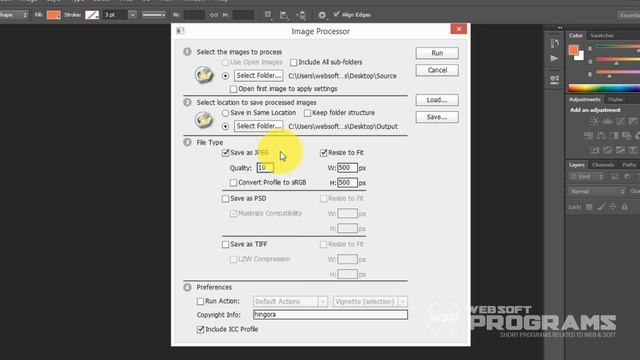Select the Save in Same Location radio

225,113
